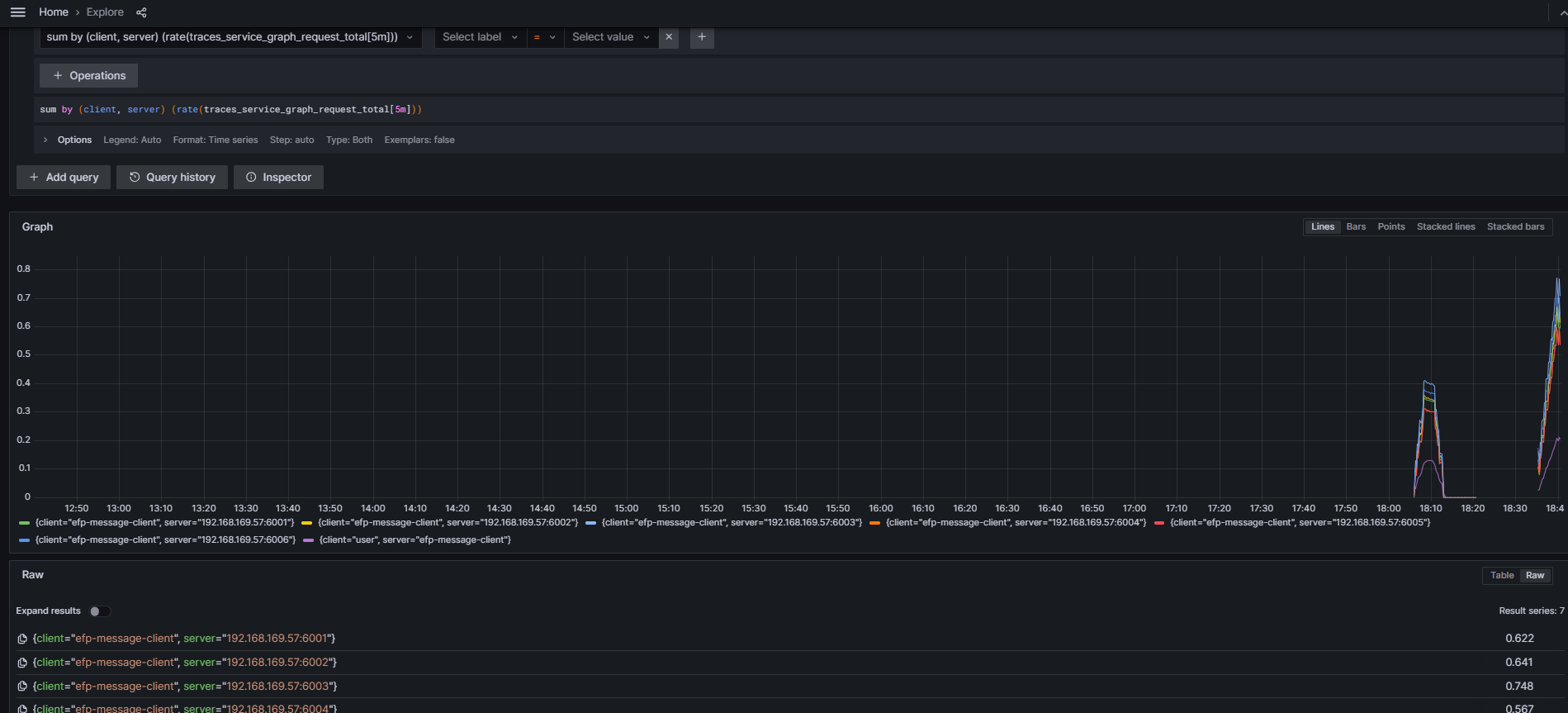Open the hamburger navigation menu
This screenshot has width=1568, height=713.
[x=17, y=12]
